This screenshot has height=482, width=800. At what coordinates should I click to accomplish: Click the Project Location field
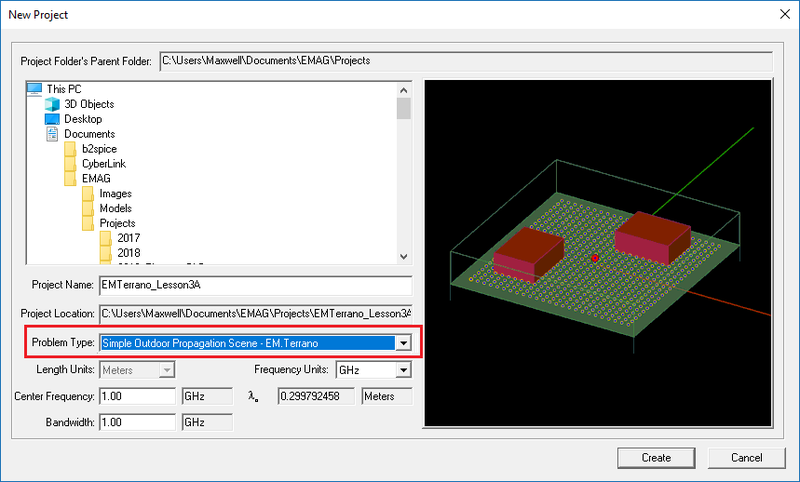(x=256, y=314)
